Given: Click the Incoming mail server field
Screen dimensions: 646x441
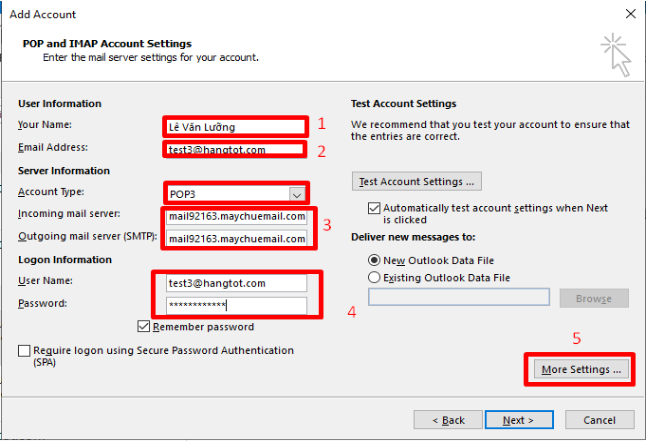Looking at the screenshot, I should (236, 216).
